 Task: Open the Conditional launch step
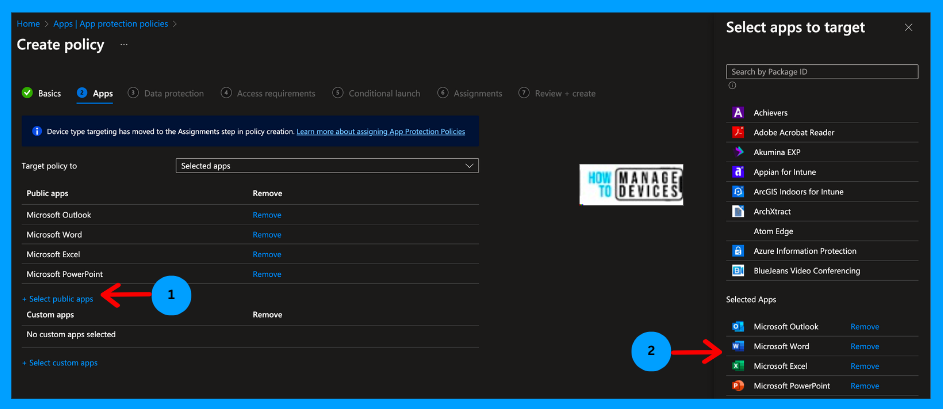[x=376, y=93]
